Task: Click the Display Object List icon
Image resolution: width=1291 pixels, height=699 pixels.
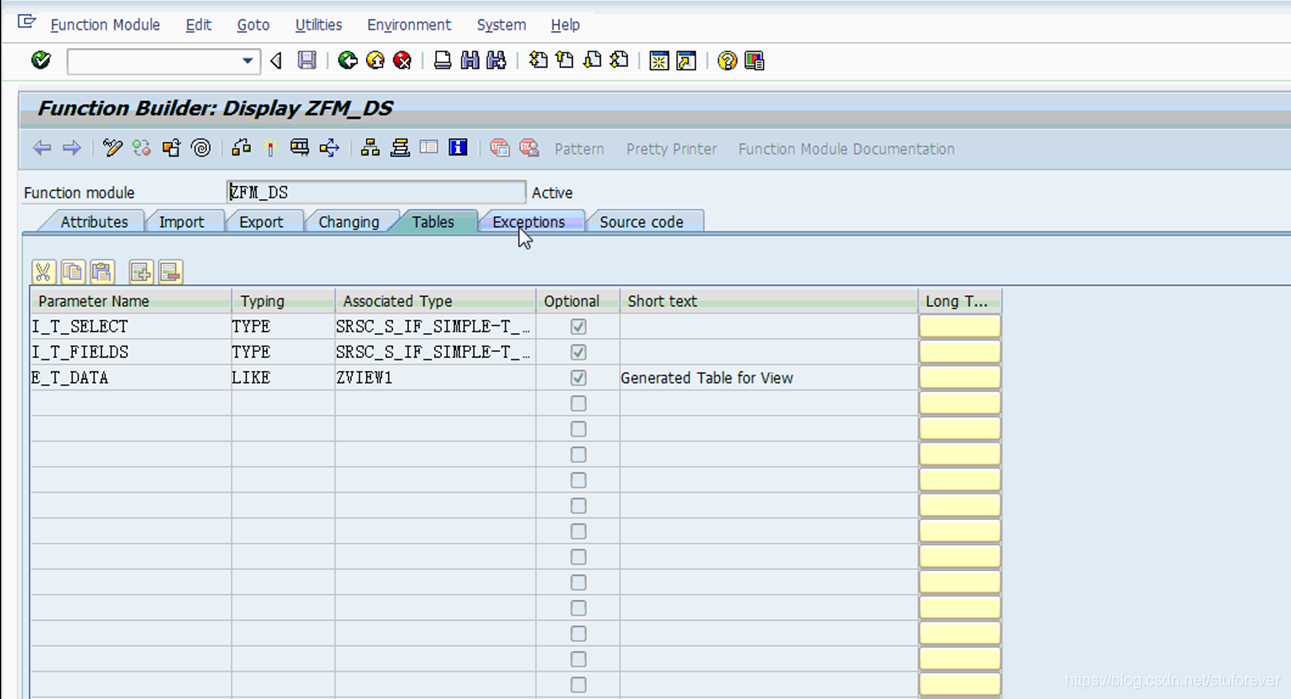Action: [370, 148]
